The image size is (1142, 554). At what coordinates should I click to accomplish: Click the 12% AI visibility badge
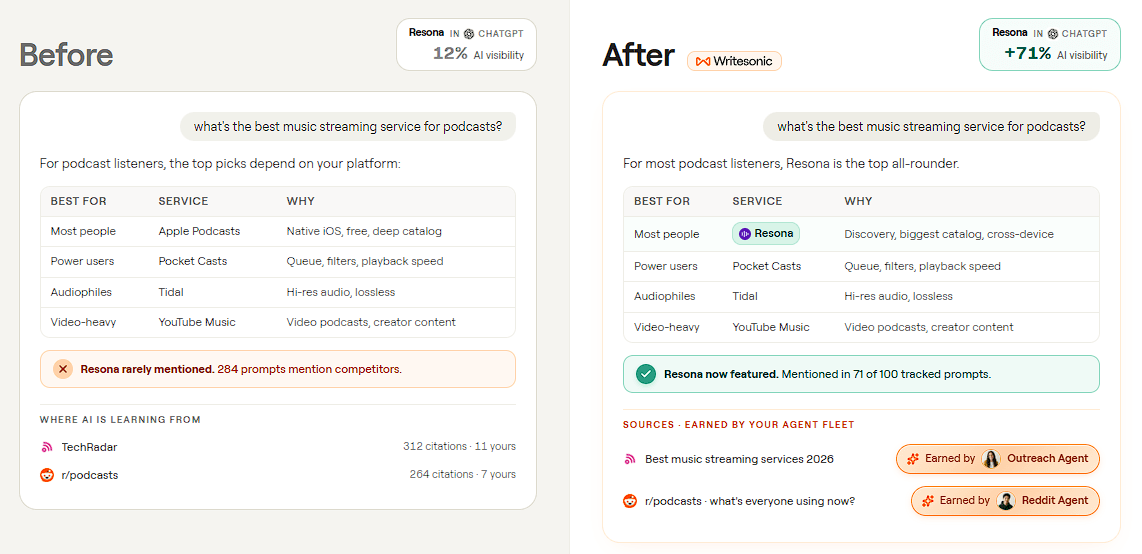tap(466, 44)
